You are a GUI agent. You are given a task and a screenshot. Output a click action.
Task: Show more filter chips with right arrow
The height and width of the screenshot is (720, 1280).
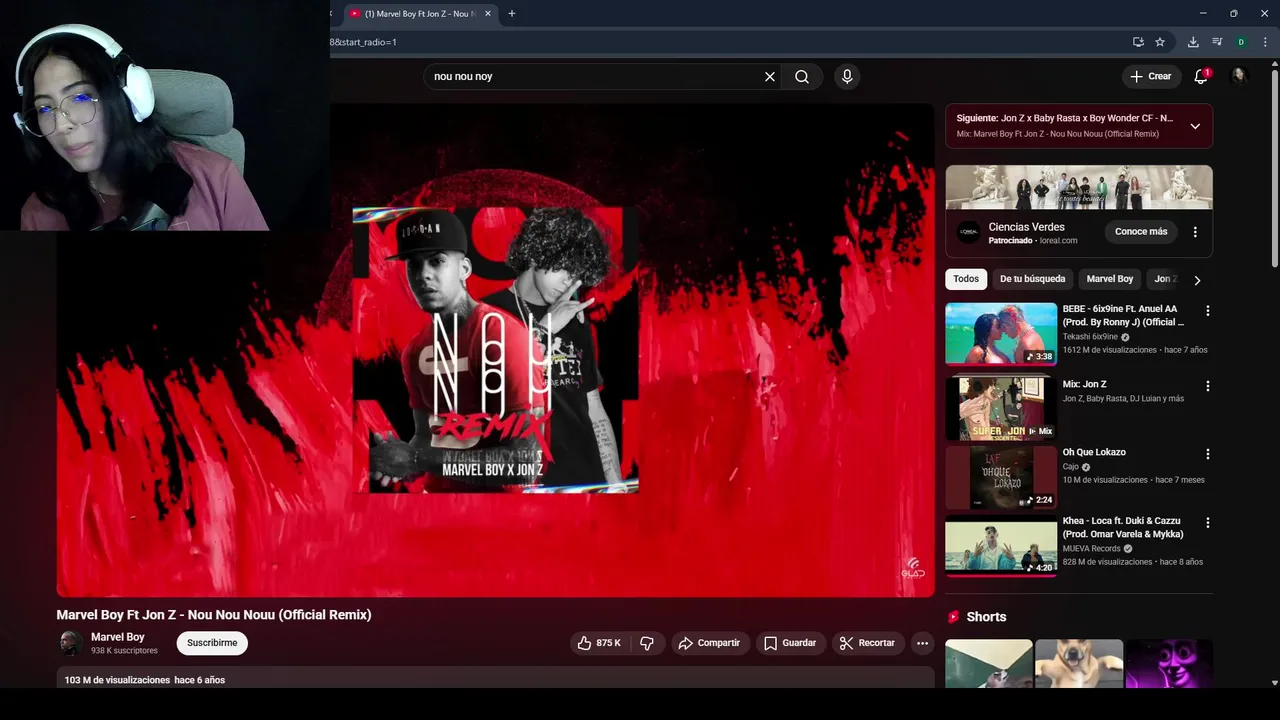pyautogui.click(x=1197, y=280)
